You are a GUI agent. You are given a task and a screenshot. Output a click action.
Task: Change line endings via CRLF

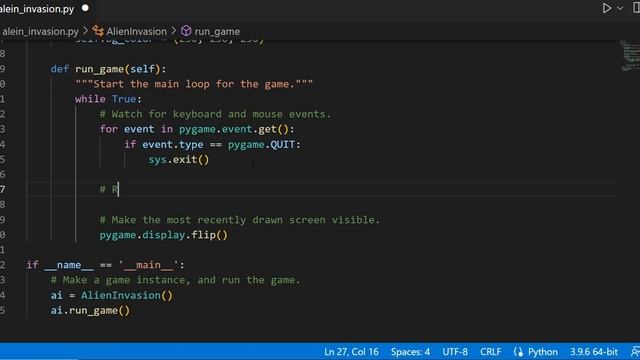(x=491, y=352)
